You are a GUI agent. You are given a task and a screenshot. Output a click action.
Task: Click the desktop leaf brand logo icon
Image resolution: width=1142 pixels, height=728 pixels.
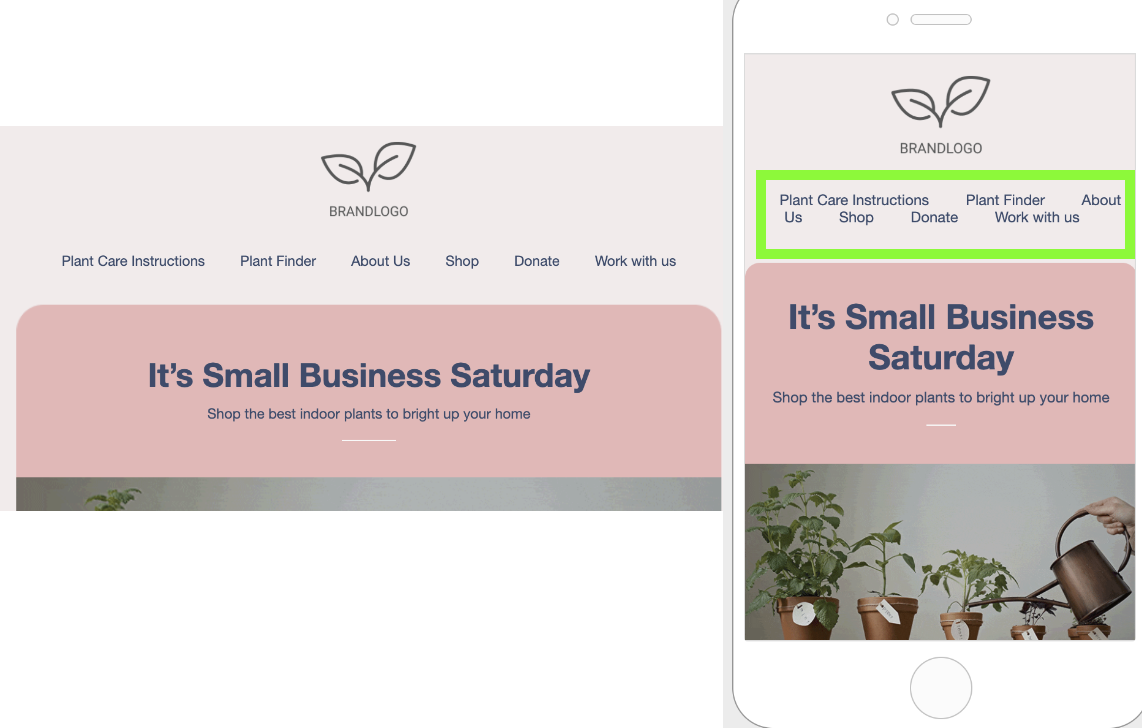[369, 167]
